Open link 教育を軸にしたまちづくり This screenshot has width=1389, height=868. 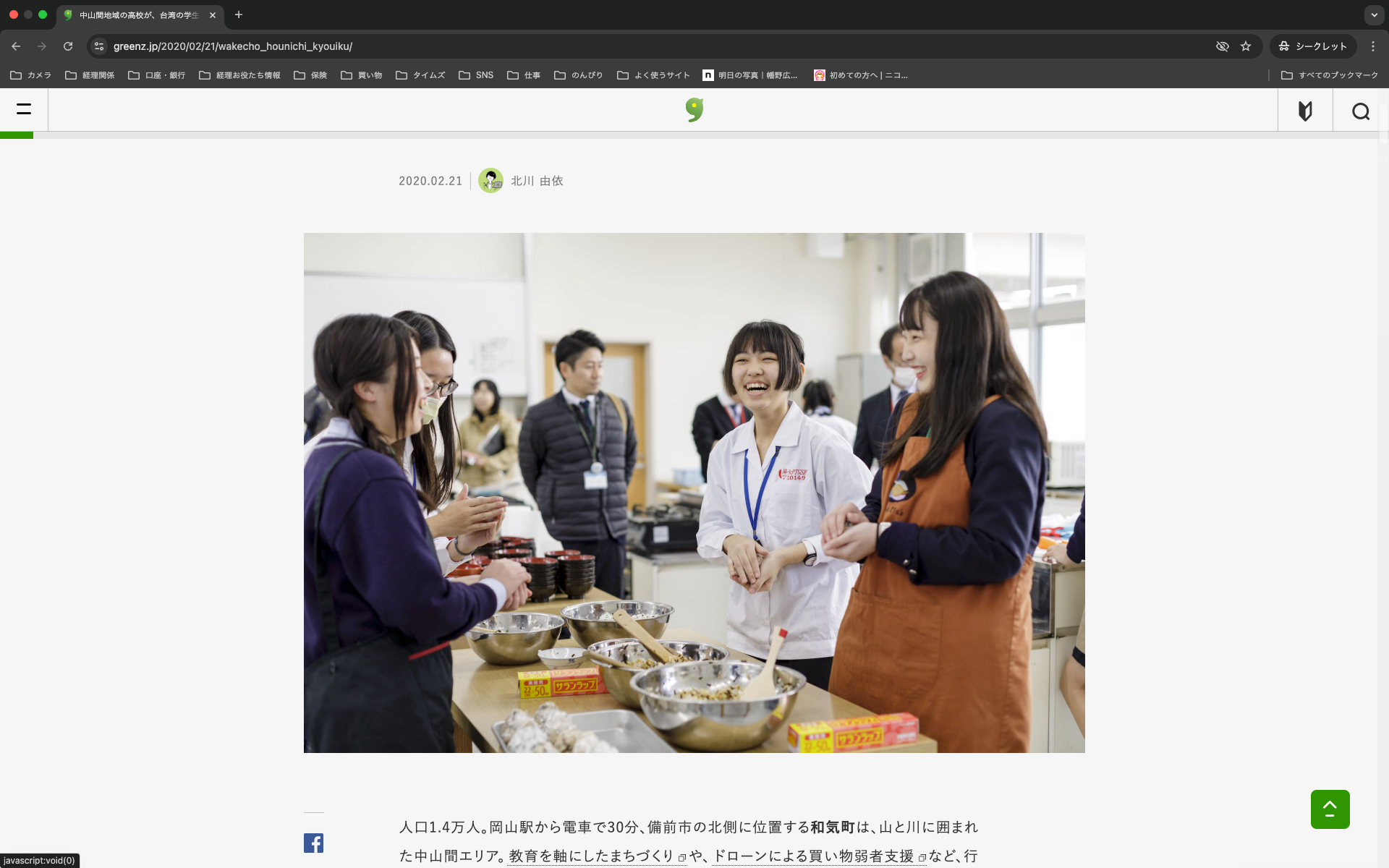591,856
